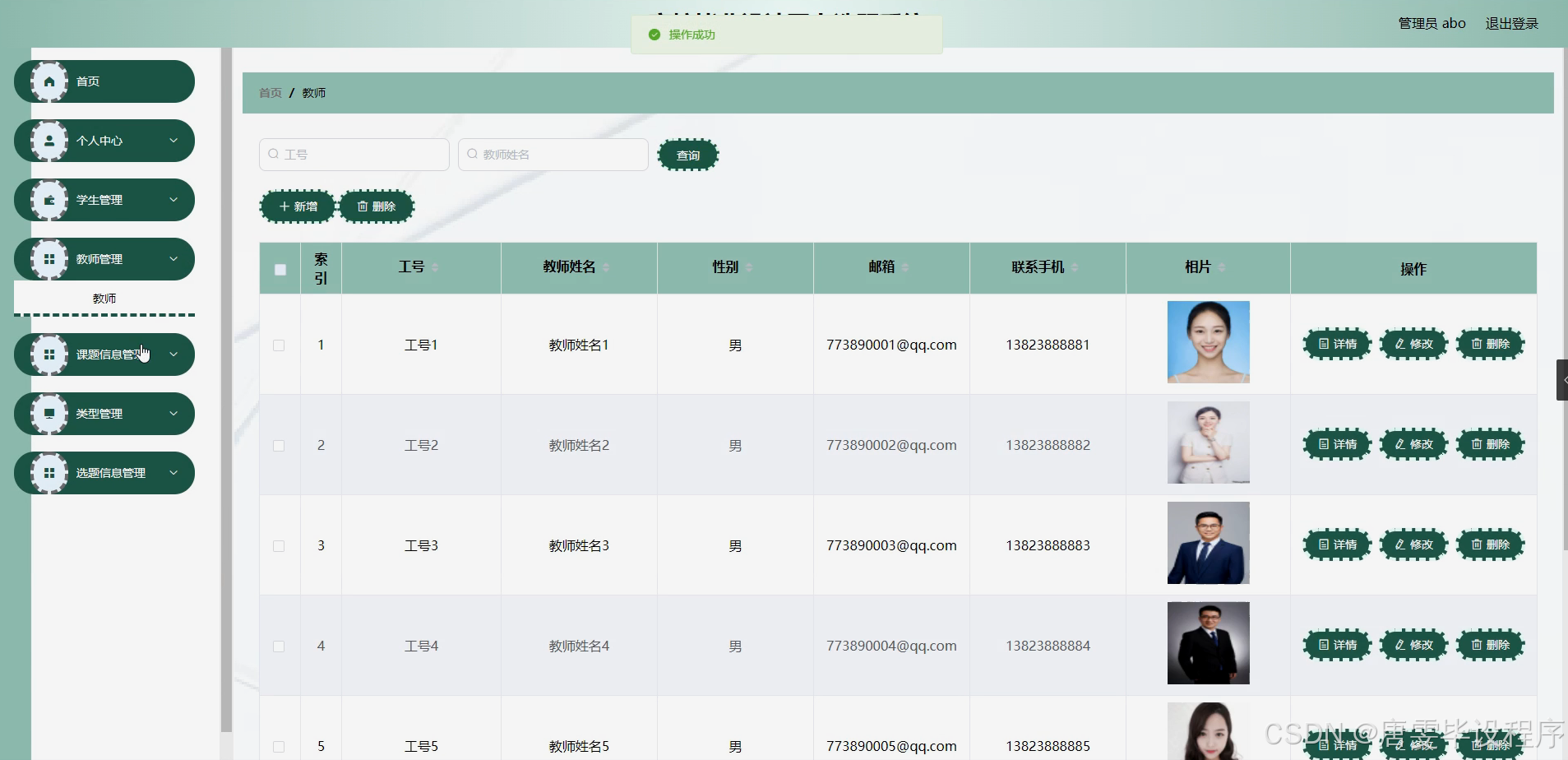Expand 个人中心 menu chevron

tap(173, 141)
